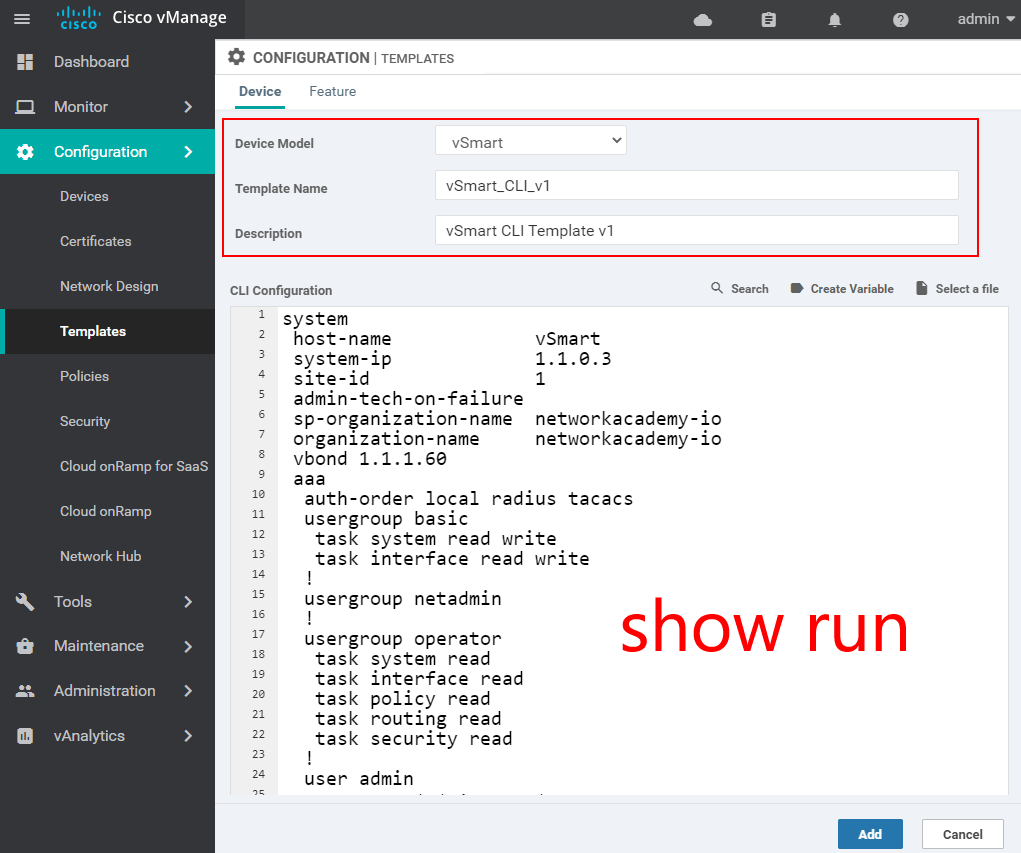View notifications via the bell icon
1021x853 pixels.
point(835,19)
